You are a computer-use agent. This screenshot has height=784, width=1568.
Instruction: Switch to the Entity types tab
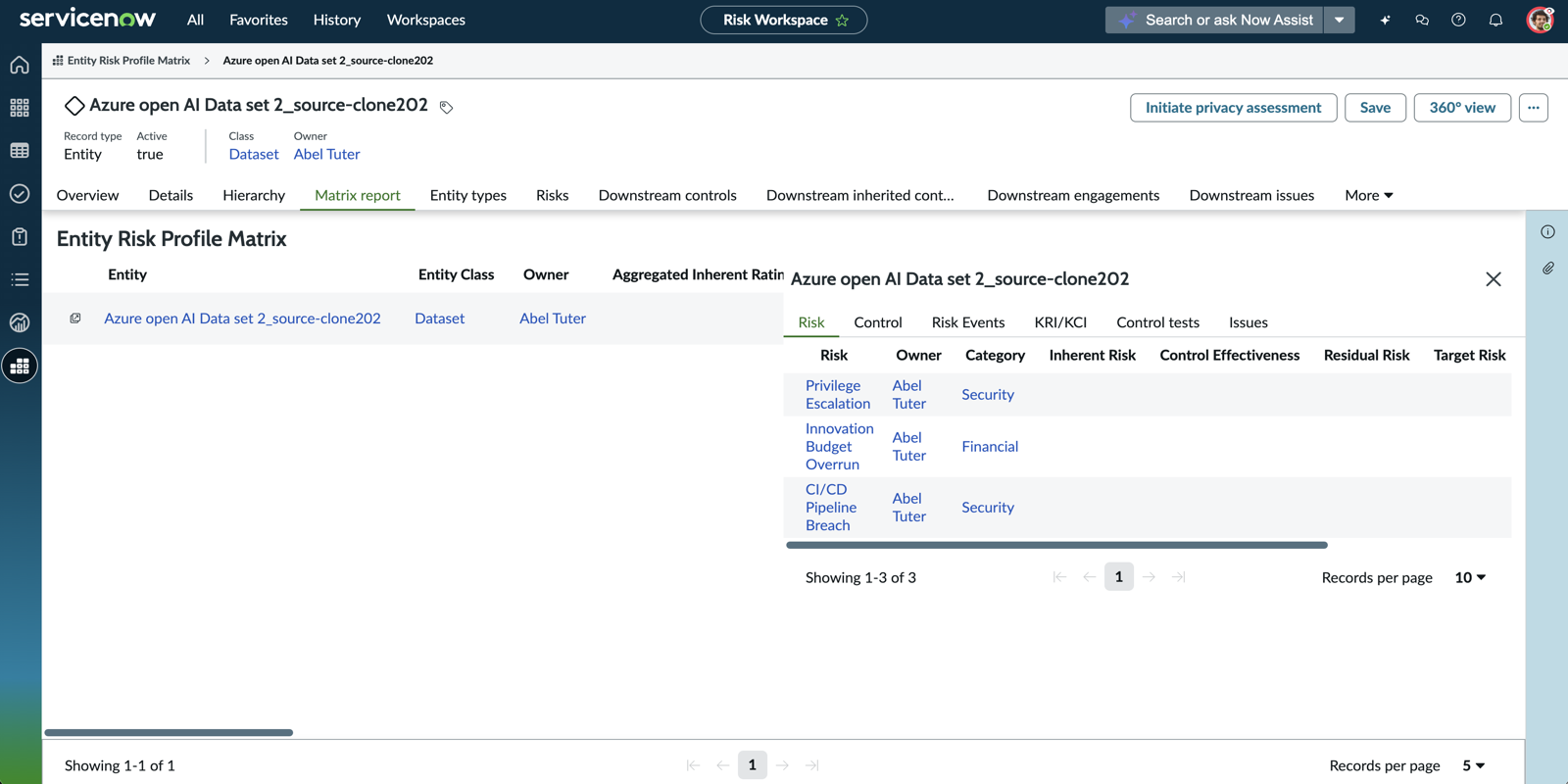pos(468,195)
